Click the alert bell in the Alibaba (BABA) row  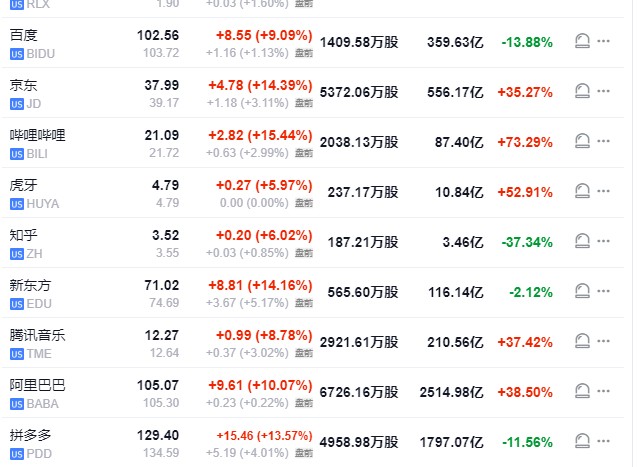pyautogui.click(x=582, y=391)
